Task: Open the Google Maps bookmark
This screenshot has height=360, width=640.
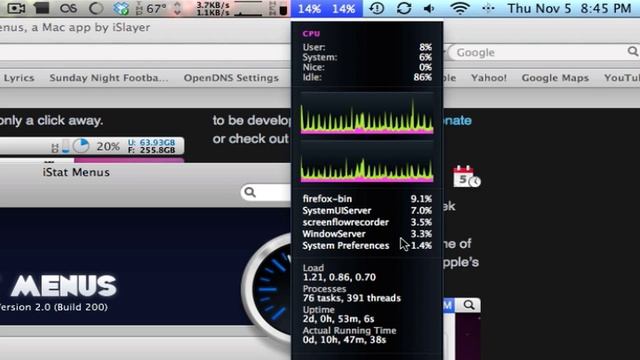Action: click(555, 78)
